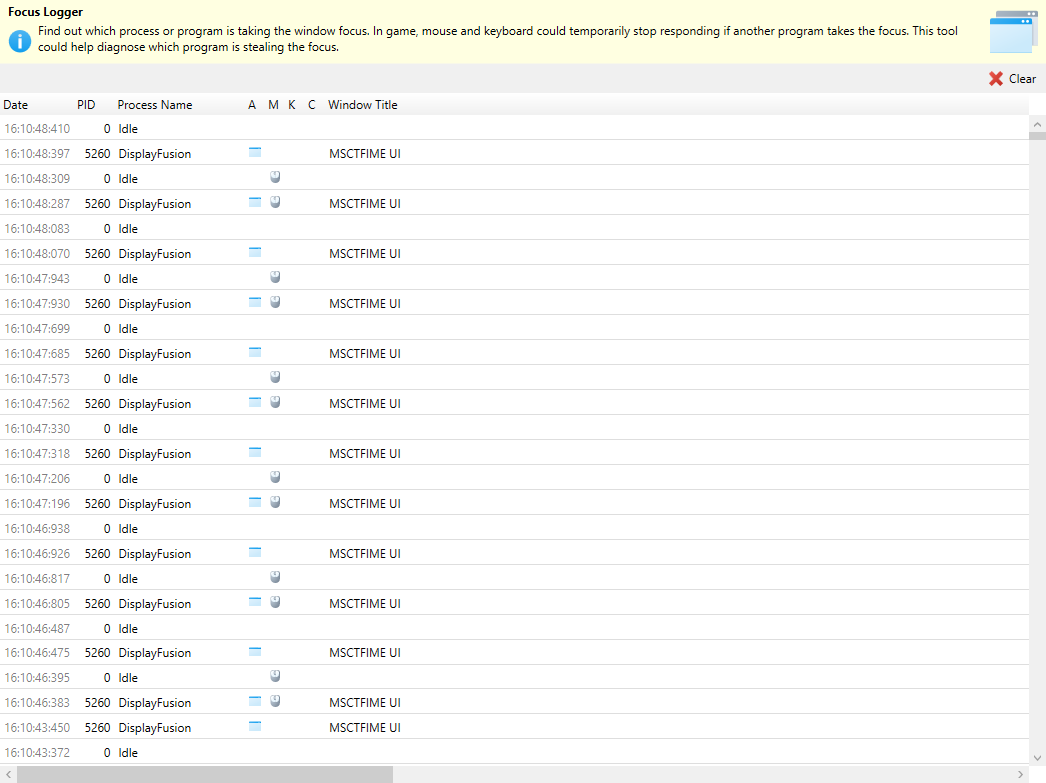The height and width of the screenshot is (783, 1046).
Task: Click the window icon in the 16:10:47:196 row
Action: click(255, 502)
